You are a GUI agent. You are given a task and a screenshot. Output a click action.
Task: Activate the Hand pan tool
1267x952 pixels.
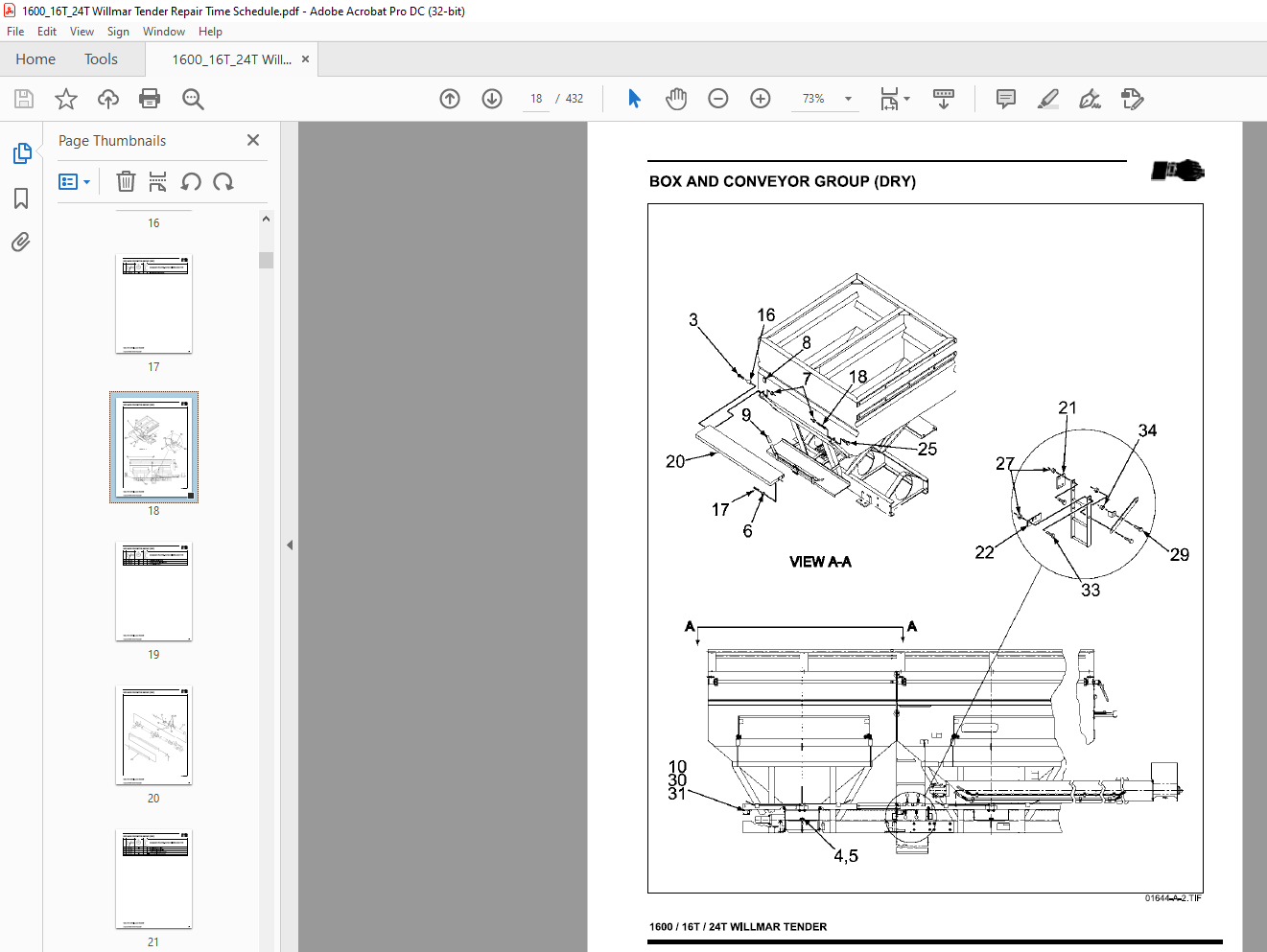[676, 99]
